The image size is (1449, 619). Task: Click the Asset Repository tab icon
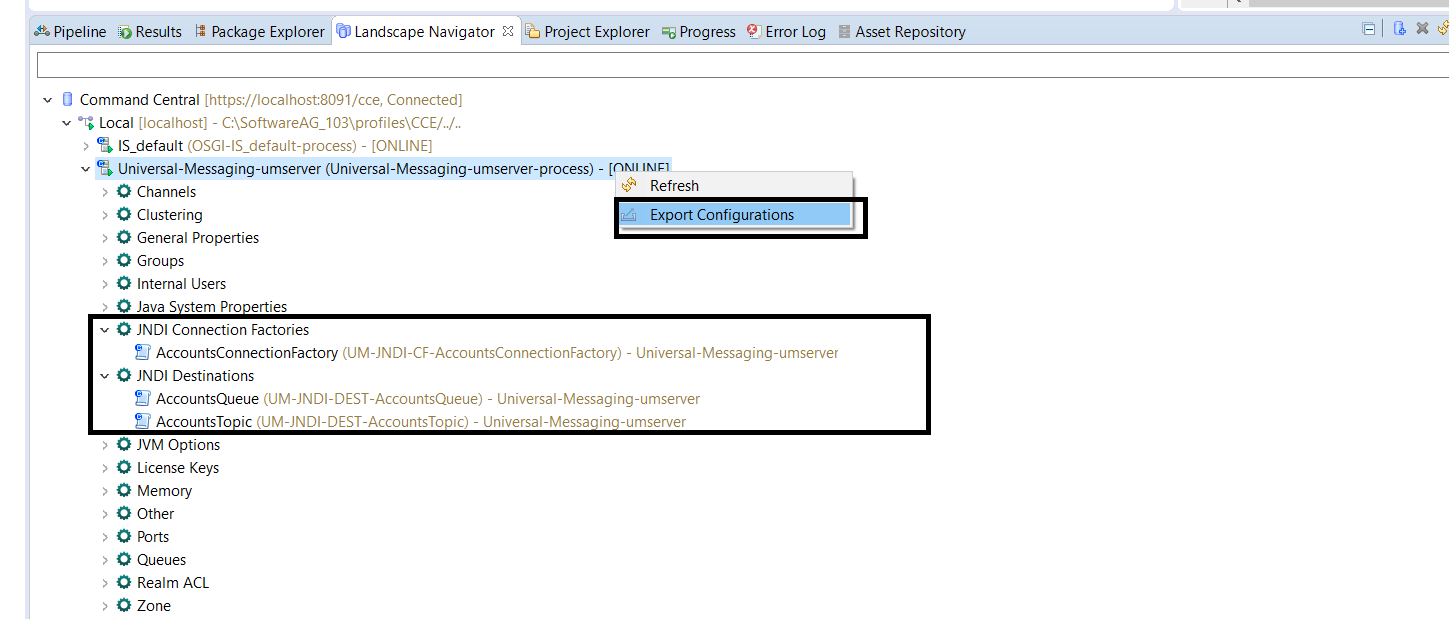(844, 32)
